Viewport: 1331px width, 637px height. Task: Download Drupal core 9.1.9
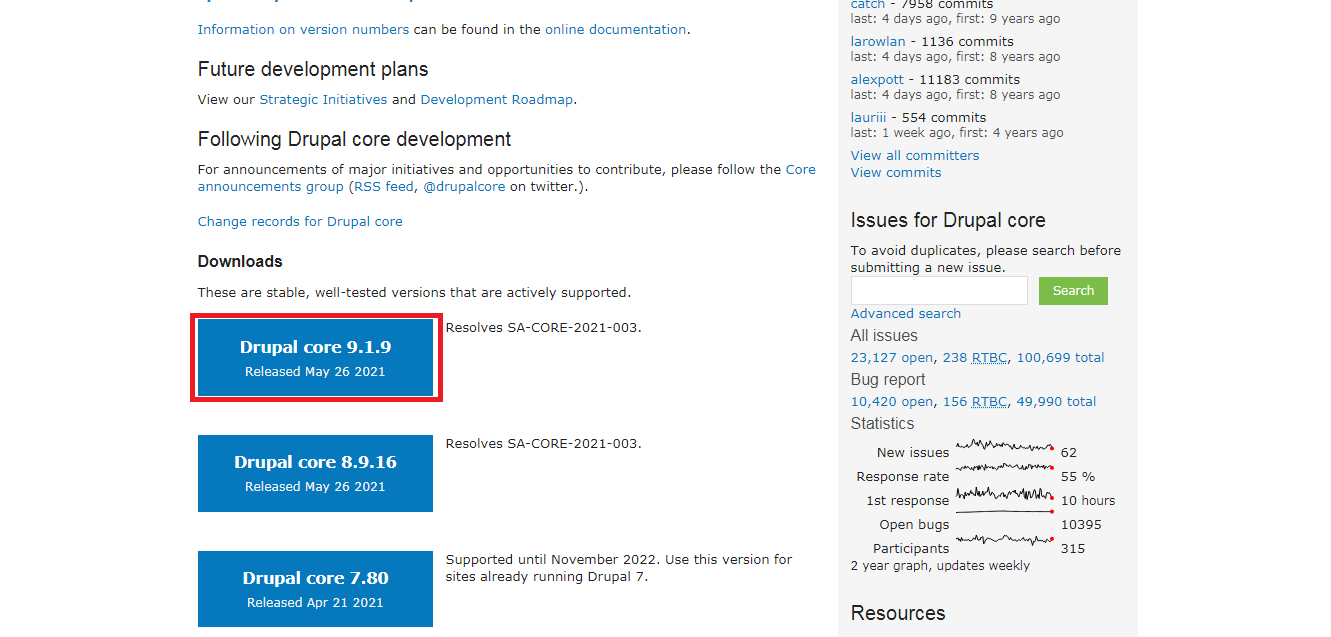click(x=315, y=358)
